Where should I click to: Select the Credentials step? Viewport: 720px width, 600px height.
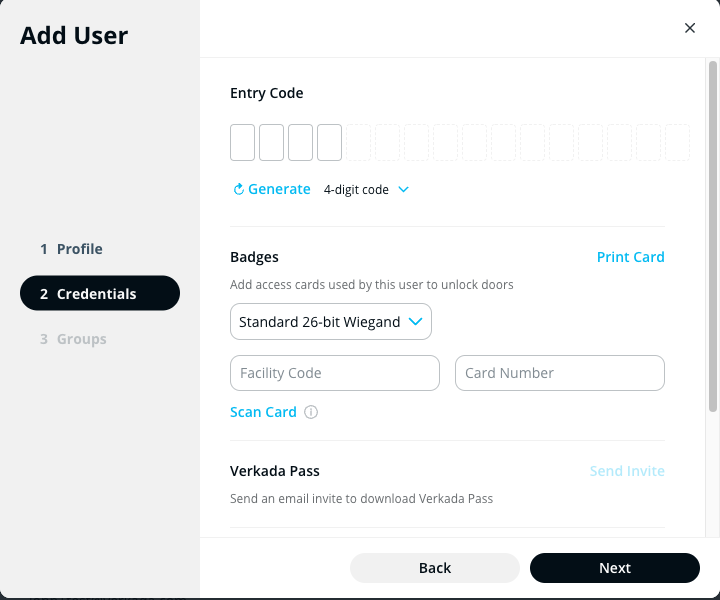[x=99, y=294]
